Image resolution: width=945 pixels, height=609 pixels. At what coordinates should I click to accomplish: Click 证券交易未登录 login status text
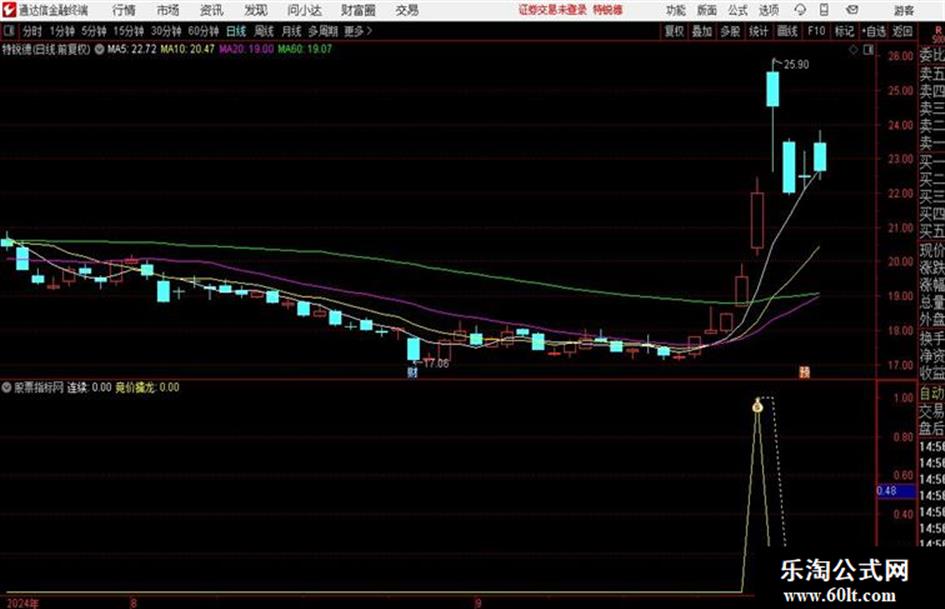[x=553, y=10]
